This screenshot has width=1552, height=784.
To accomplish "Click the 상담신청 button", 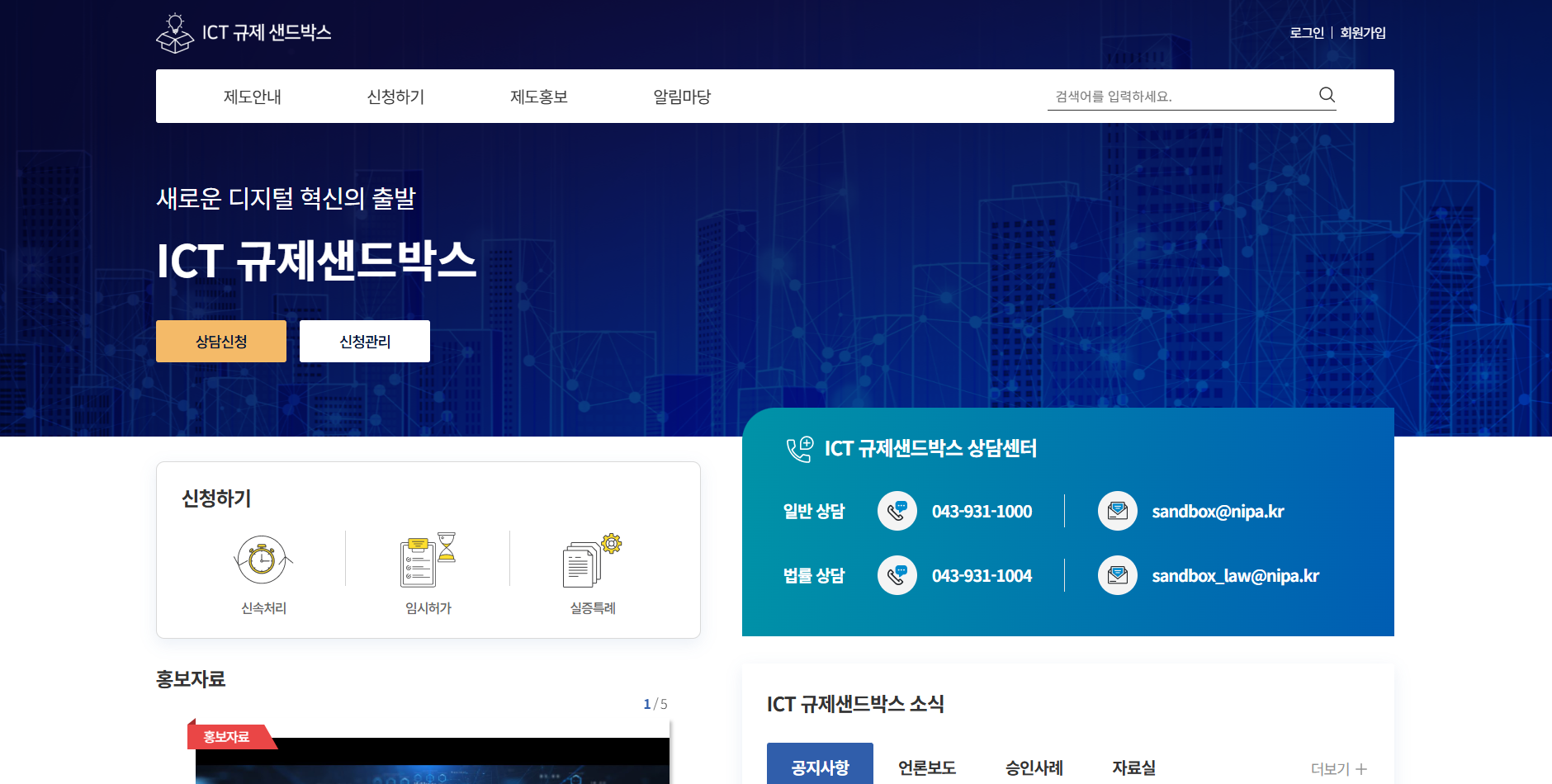I will click(x=220, y=341).
